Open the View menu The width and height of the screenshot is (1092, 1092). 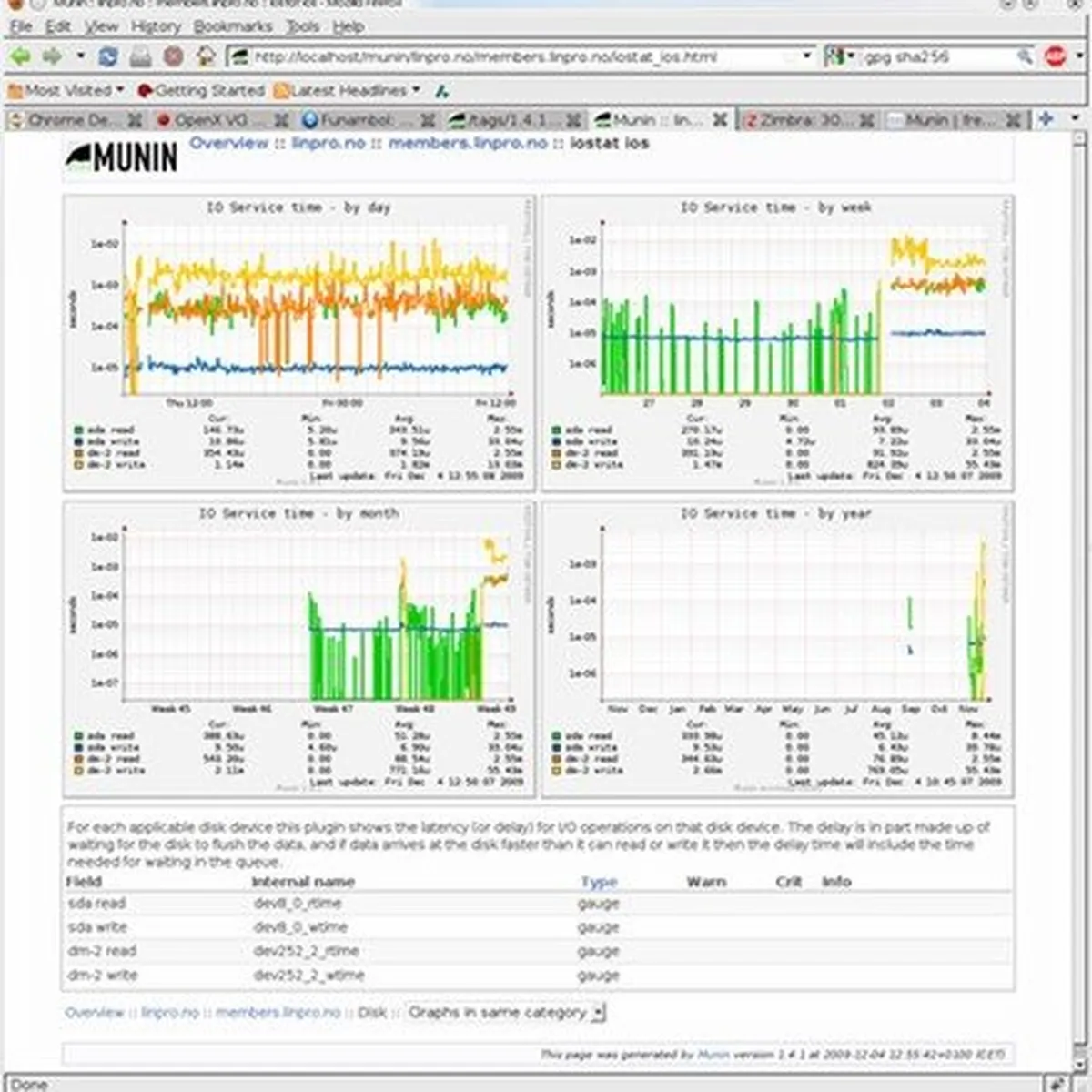click(x=102, y=26)
